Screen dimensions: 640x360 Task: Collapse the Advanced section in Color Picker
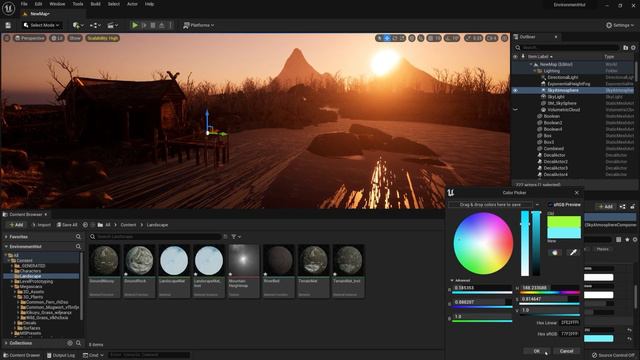click(x=452, y=280)
